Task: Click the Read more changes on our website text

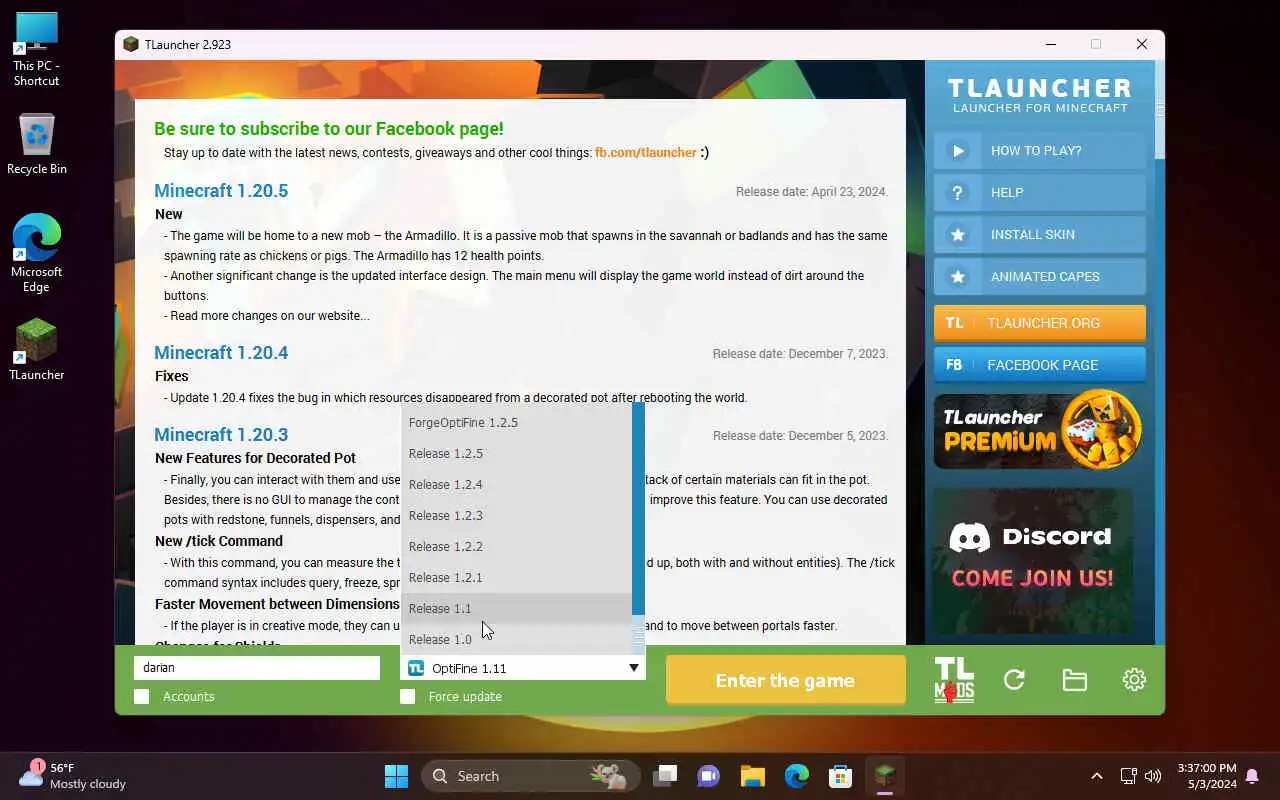Action: (x=269, y=316)
